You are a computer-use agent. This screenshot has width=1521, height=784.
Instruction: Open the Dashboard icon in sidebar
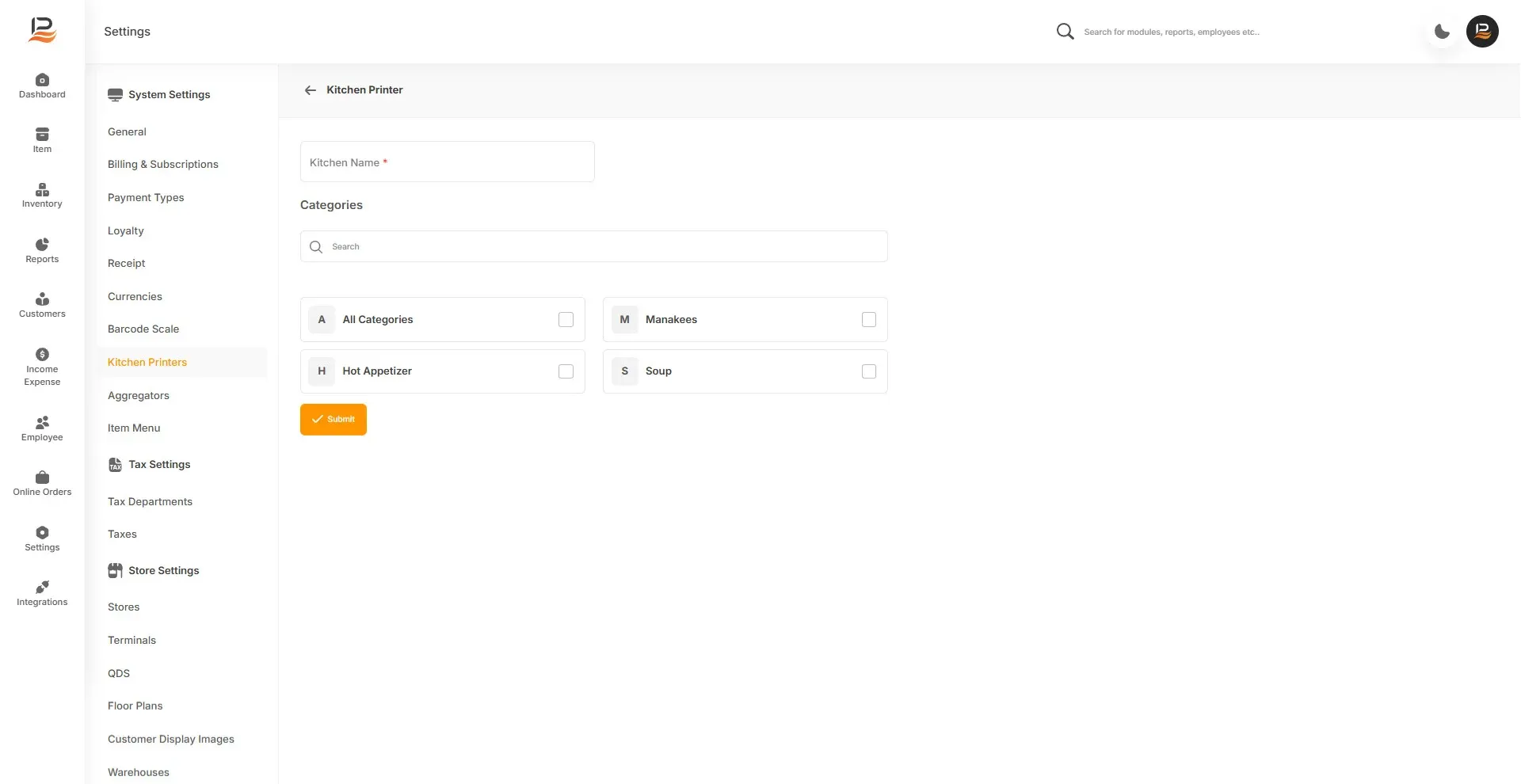tap(42, 80)
